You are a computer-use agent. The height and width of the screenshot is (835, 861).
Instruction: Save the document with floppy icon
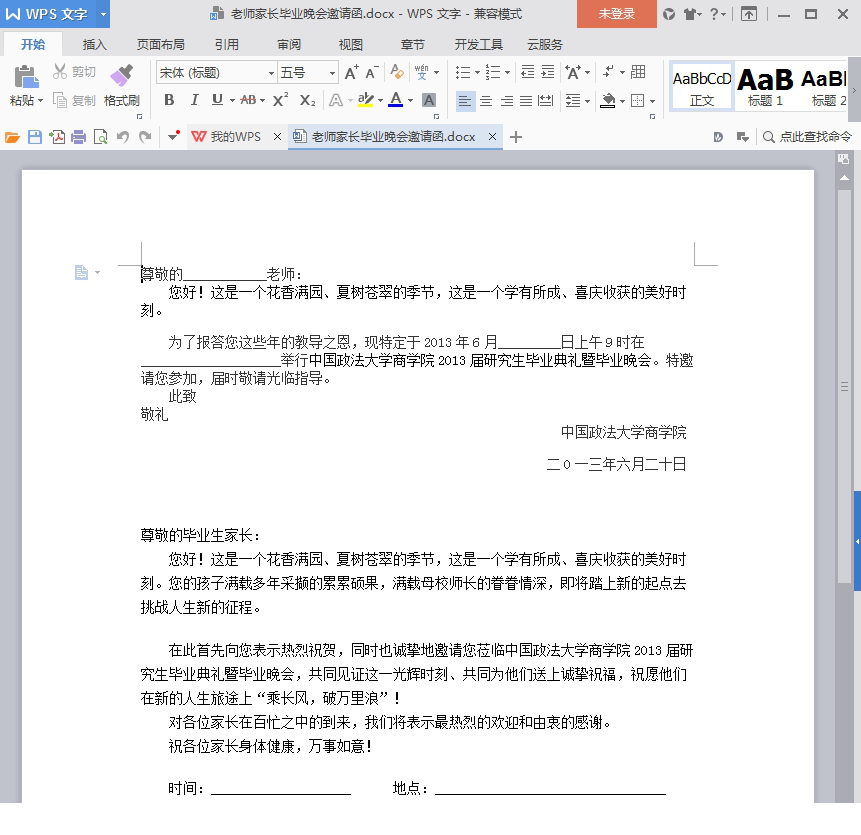click(x=35, y=137)
